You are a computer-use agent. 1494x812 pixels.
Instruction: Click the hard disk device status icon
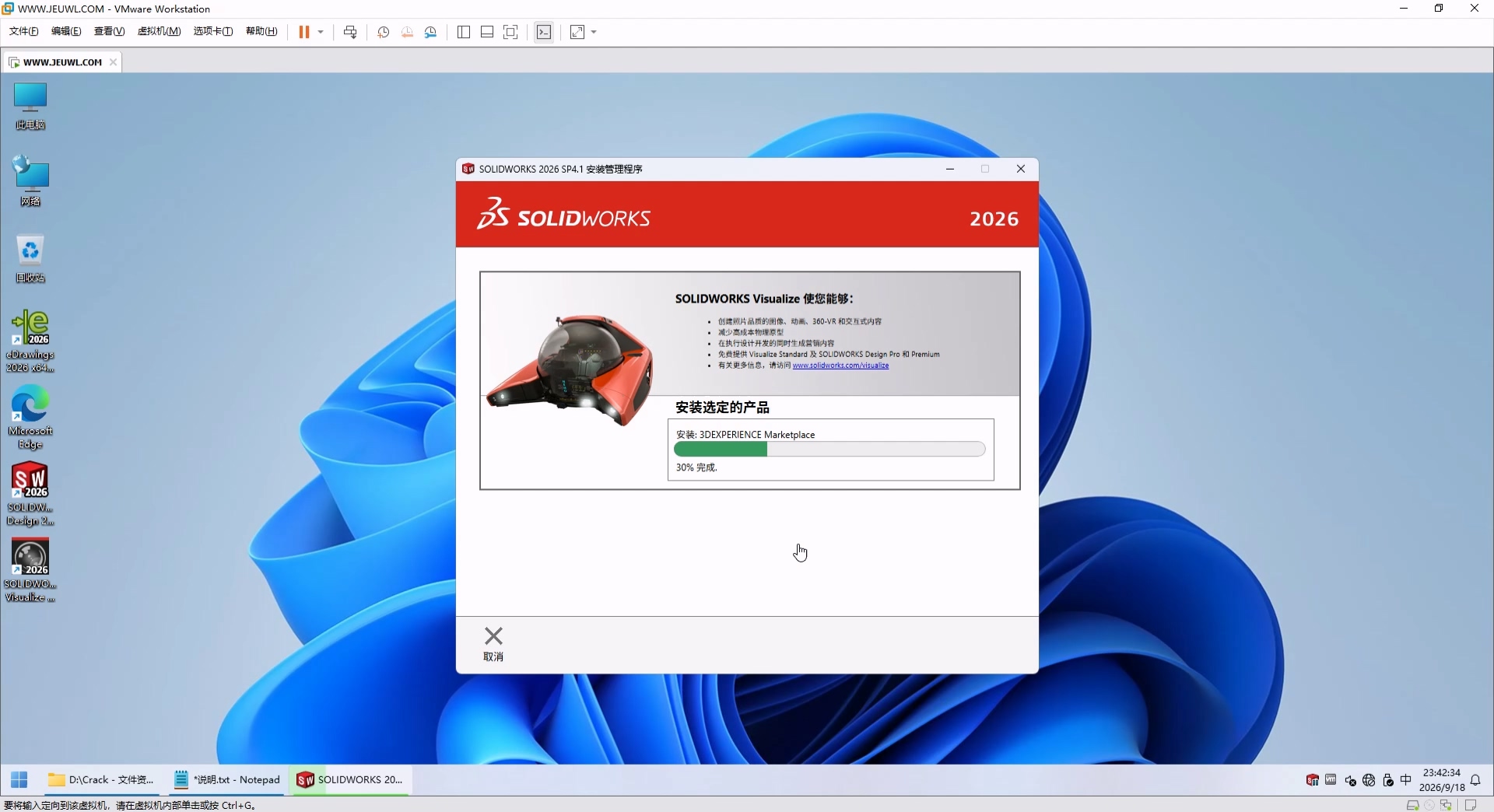[1412, 805]
